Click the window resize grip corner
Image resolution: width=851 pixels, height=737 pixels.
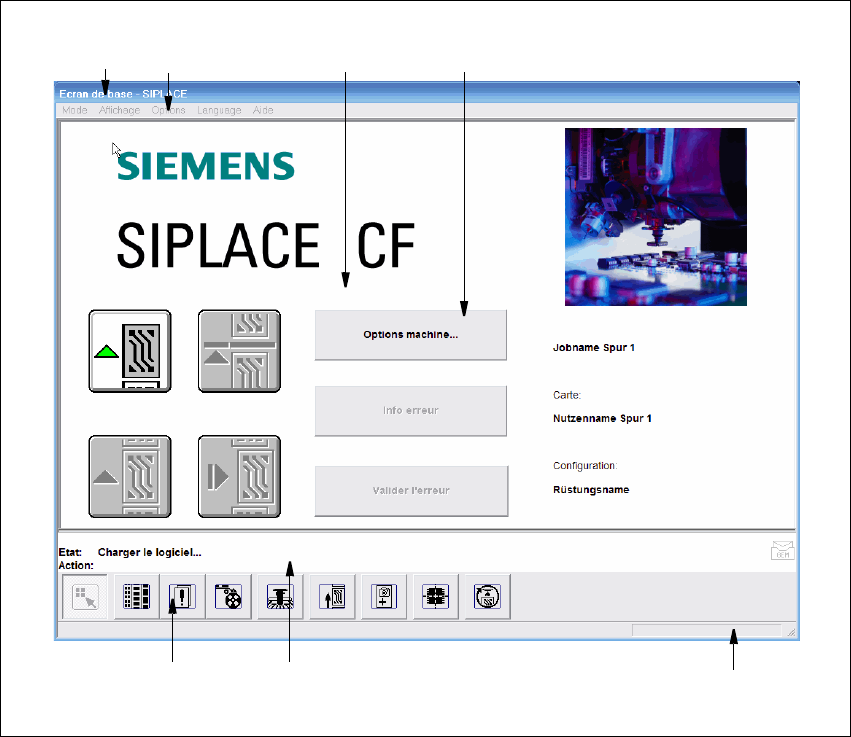pos(791,632)
